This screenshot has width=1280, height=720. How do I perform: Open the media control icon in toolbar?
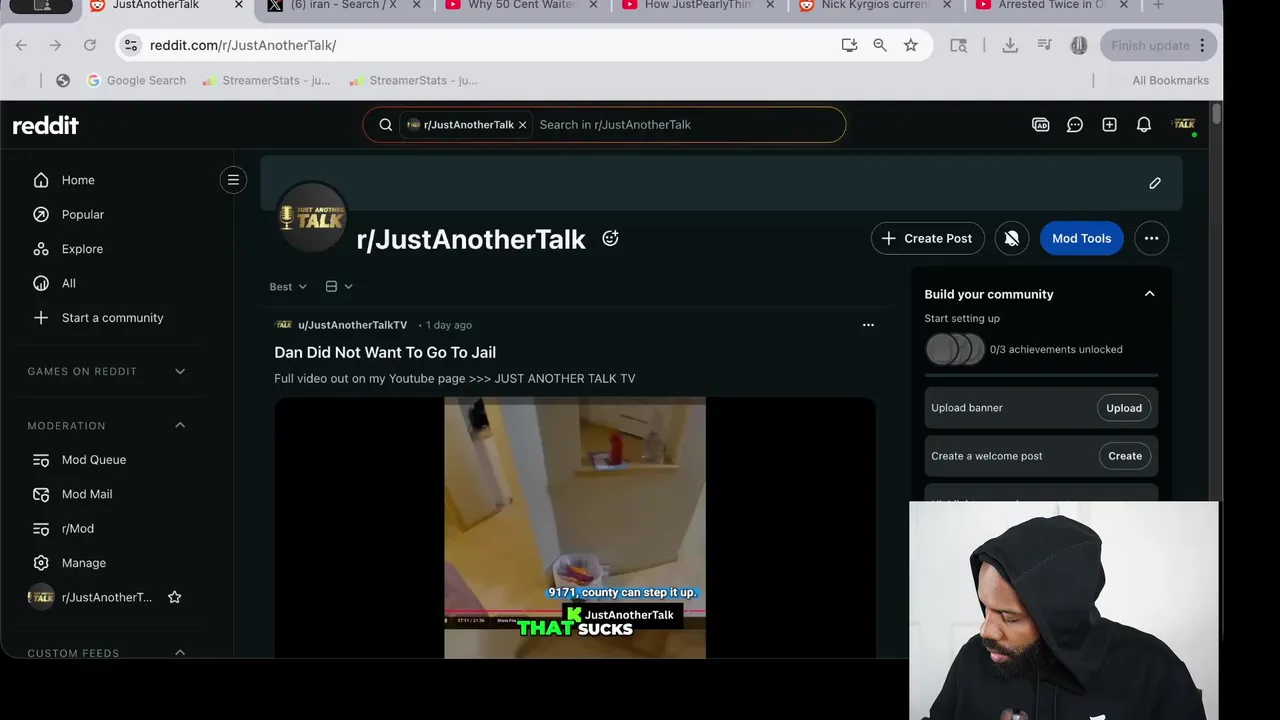tap(1045, 45)
